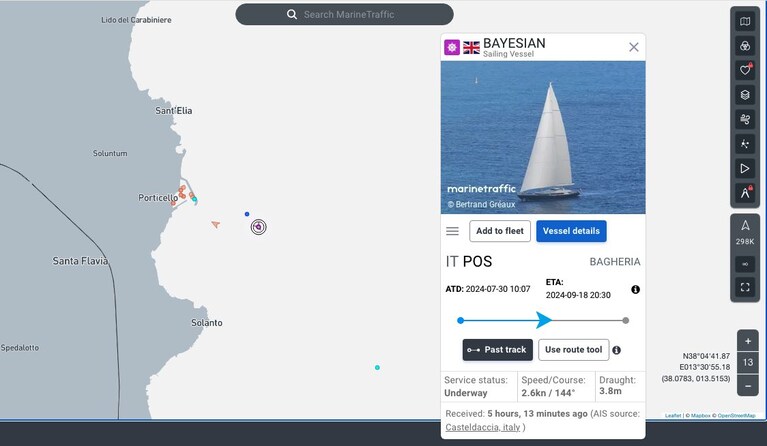This screenshot has height=446, width=767.
Task: Click the OpenStreetMap attribution link
Action: [x=736, y=416]
